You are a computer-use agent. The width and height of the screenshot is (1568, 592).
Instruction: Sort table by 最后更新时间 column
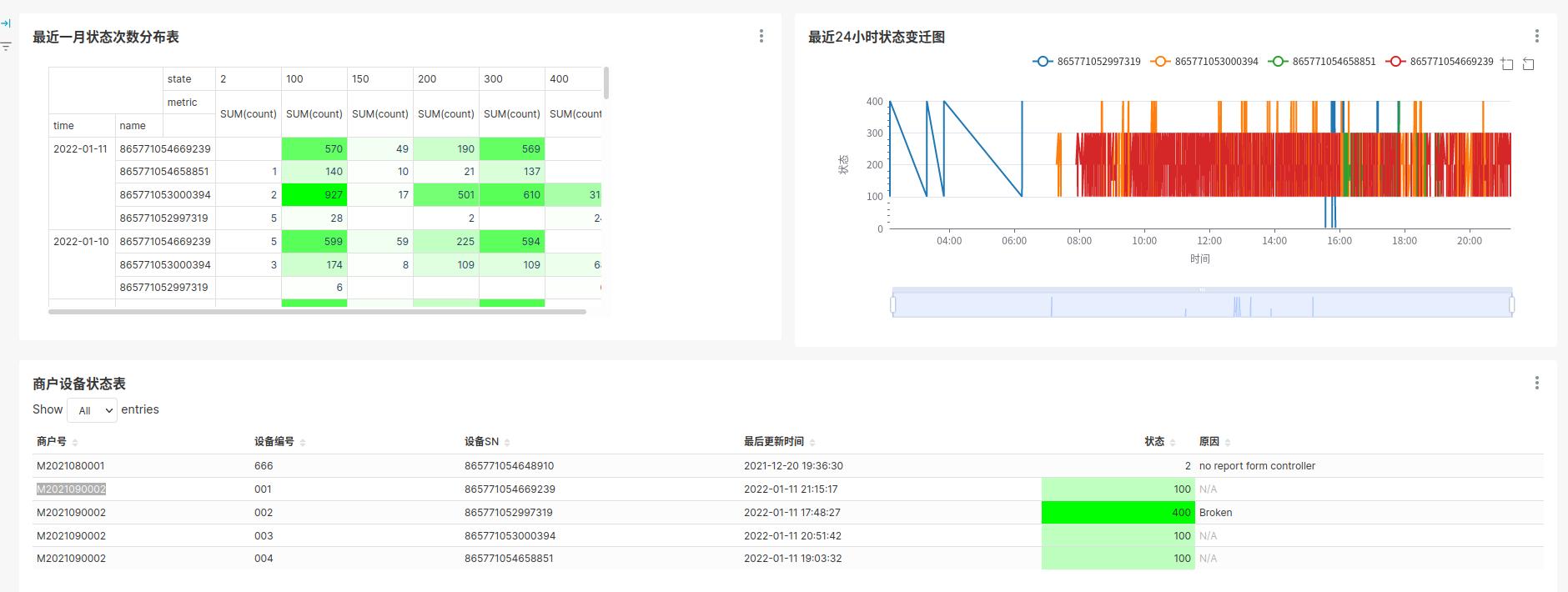pos(779,442)
